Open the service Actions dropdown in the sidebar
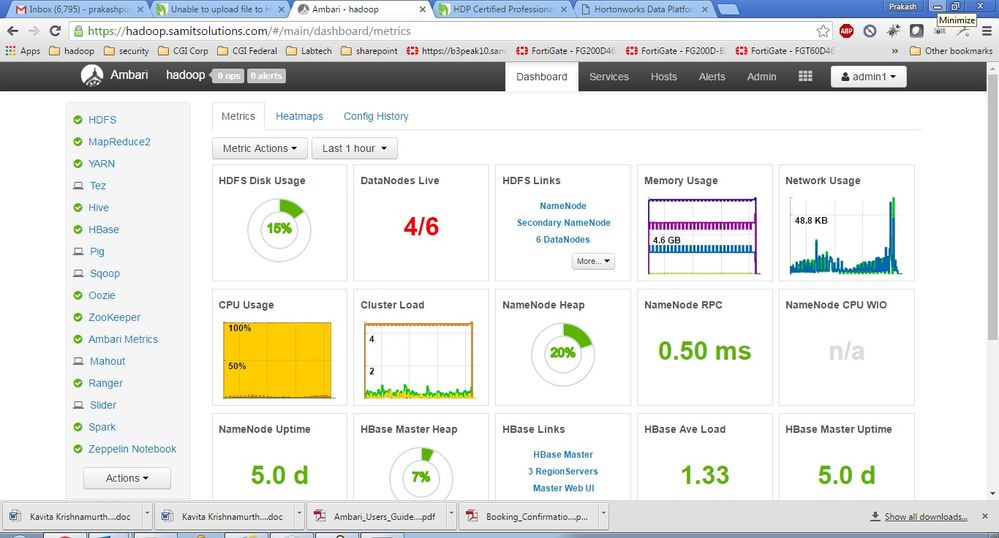 (127, 478)
